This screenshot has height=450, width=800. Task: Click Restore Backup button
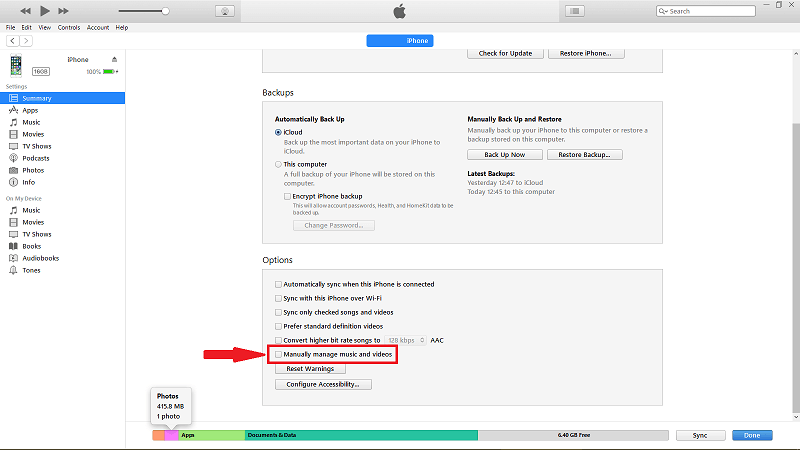[585, 155]
